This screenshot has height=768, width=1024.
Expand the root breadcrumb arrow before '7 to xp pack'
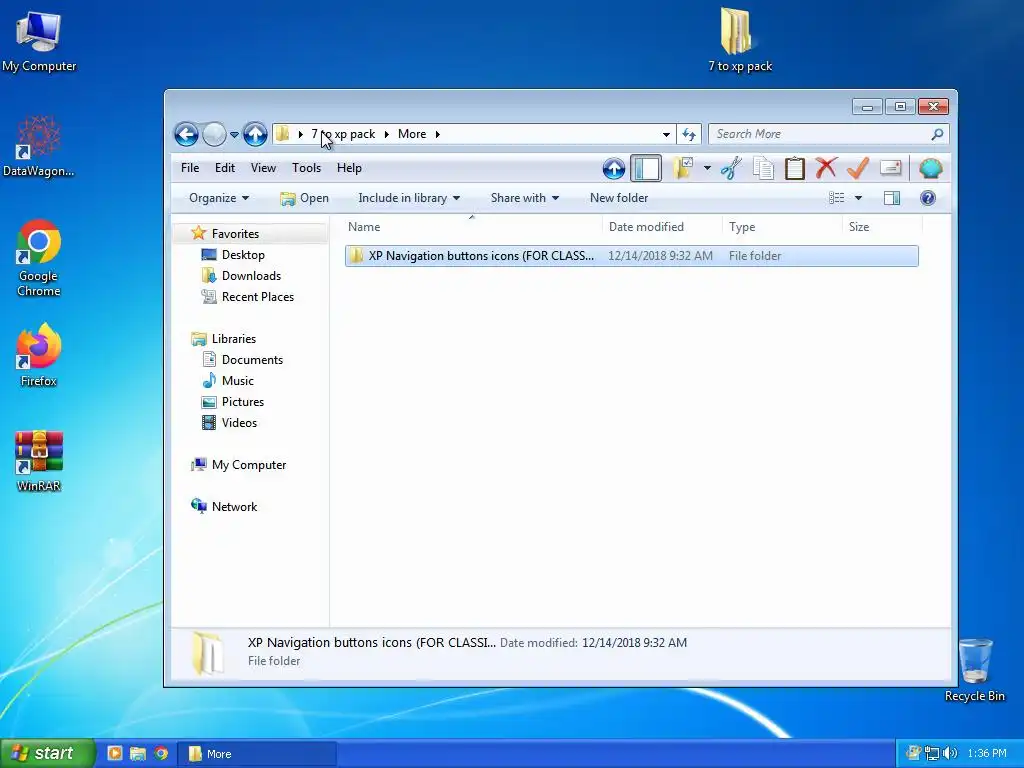[x=300, y=134]
